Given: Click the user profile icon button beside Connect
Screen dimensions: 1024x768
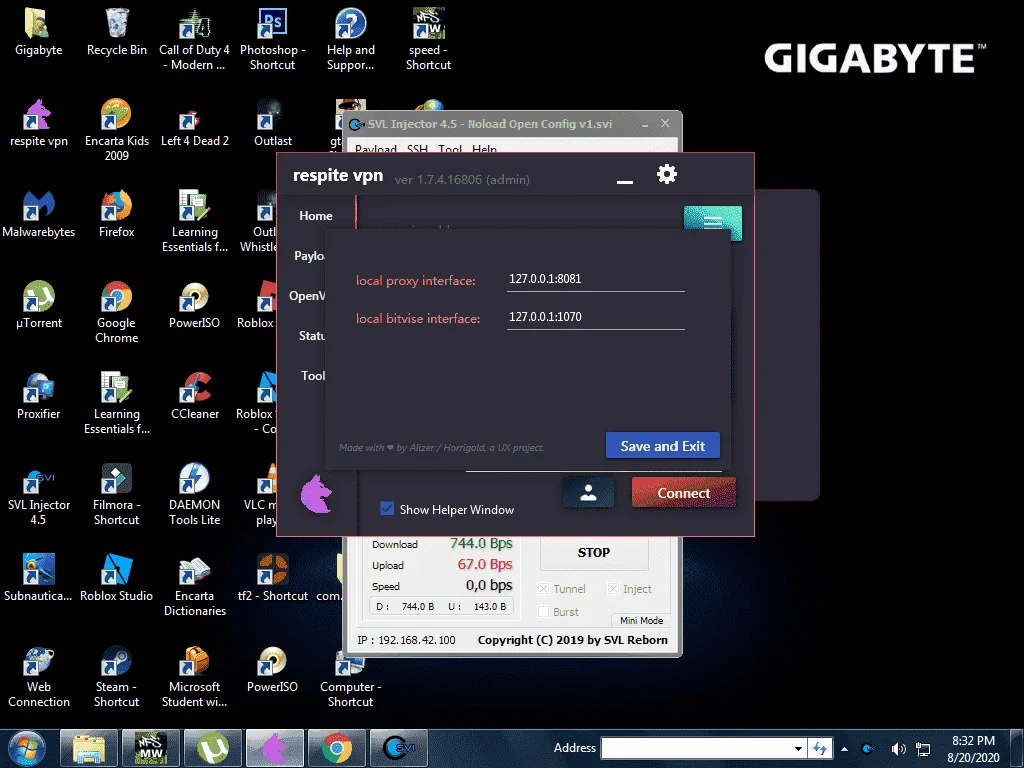Looking at the screenshot, I should click(588, 493).
